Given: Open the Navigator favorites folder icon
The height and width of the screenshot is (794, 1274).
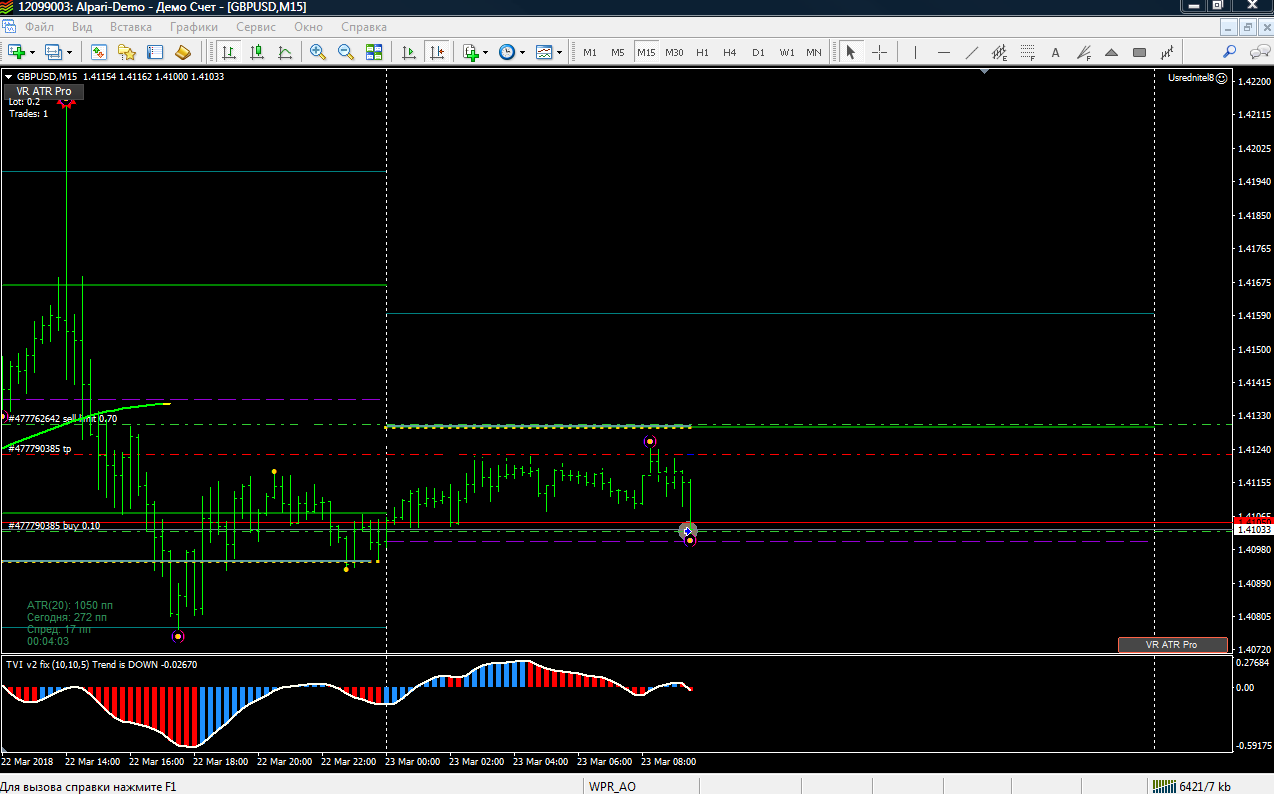Looking at the screenshot, I should (127, 52).
